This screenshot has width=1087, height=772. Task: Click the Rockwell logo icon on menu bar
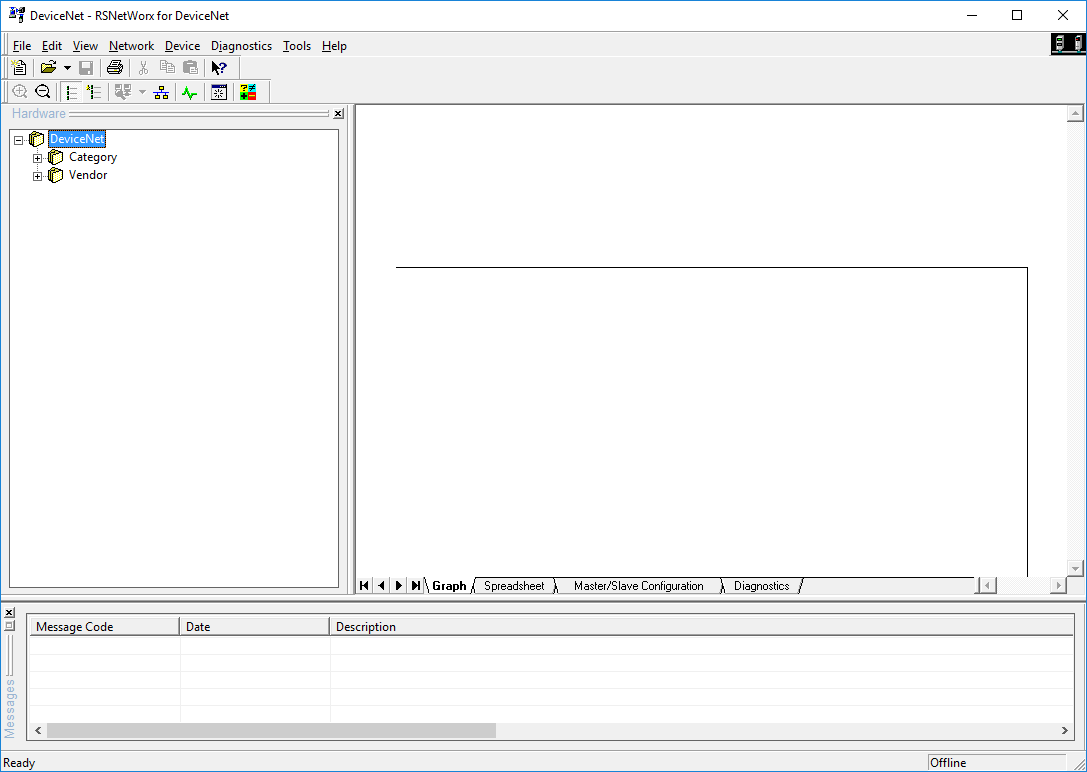coord(1068,44)
